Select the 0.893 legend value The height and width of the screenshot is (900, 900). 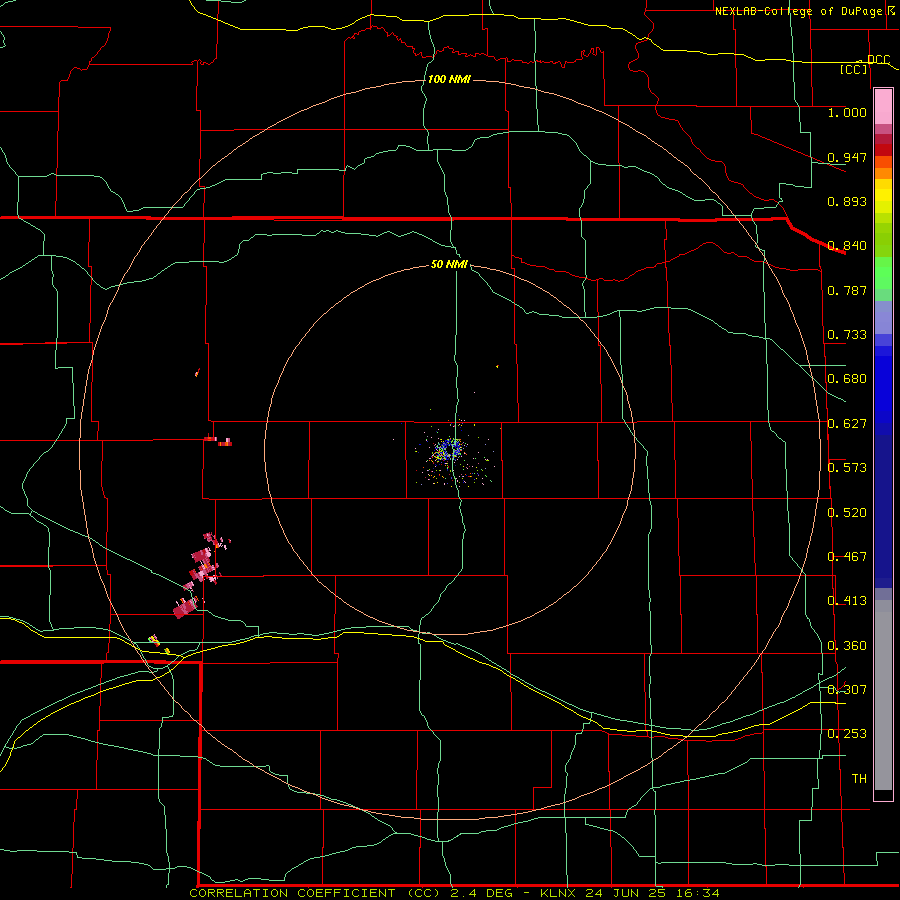[x=847, y=201]
